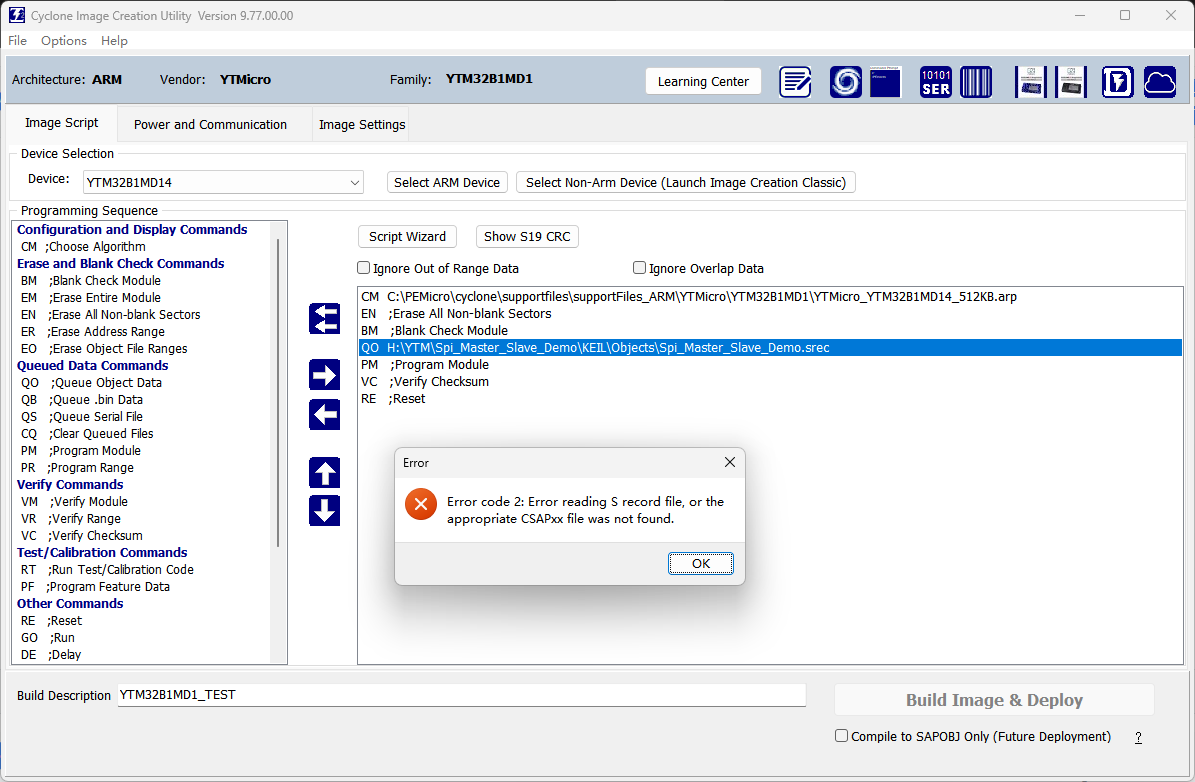Move script line up with up arrow
Viewport: 1195px width, 782px height.
point(325,473)
